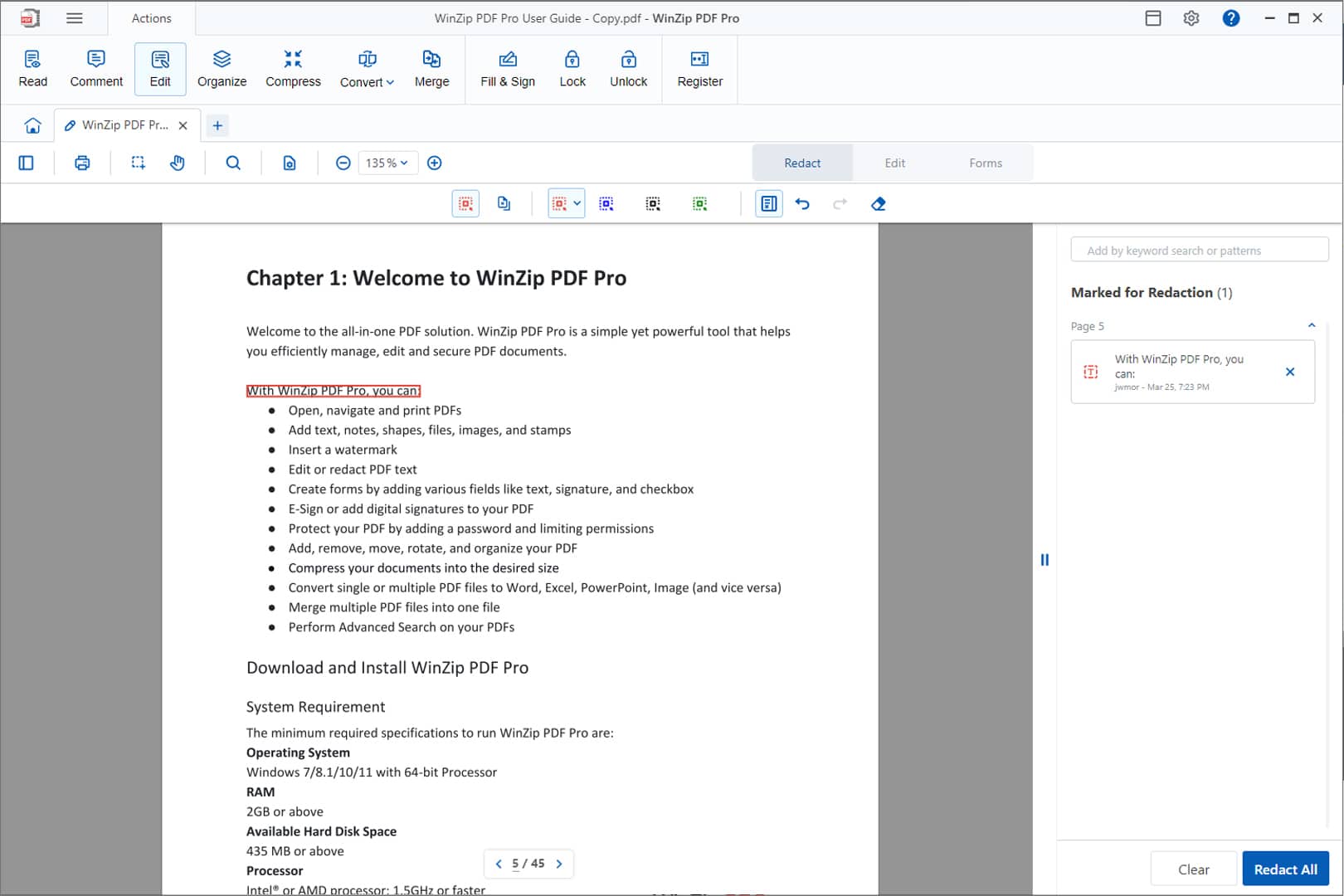Collapse the Page 5 redaction group
1344x896 pixels.
[x=1312, y=325]
